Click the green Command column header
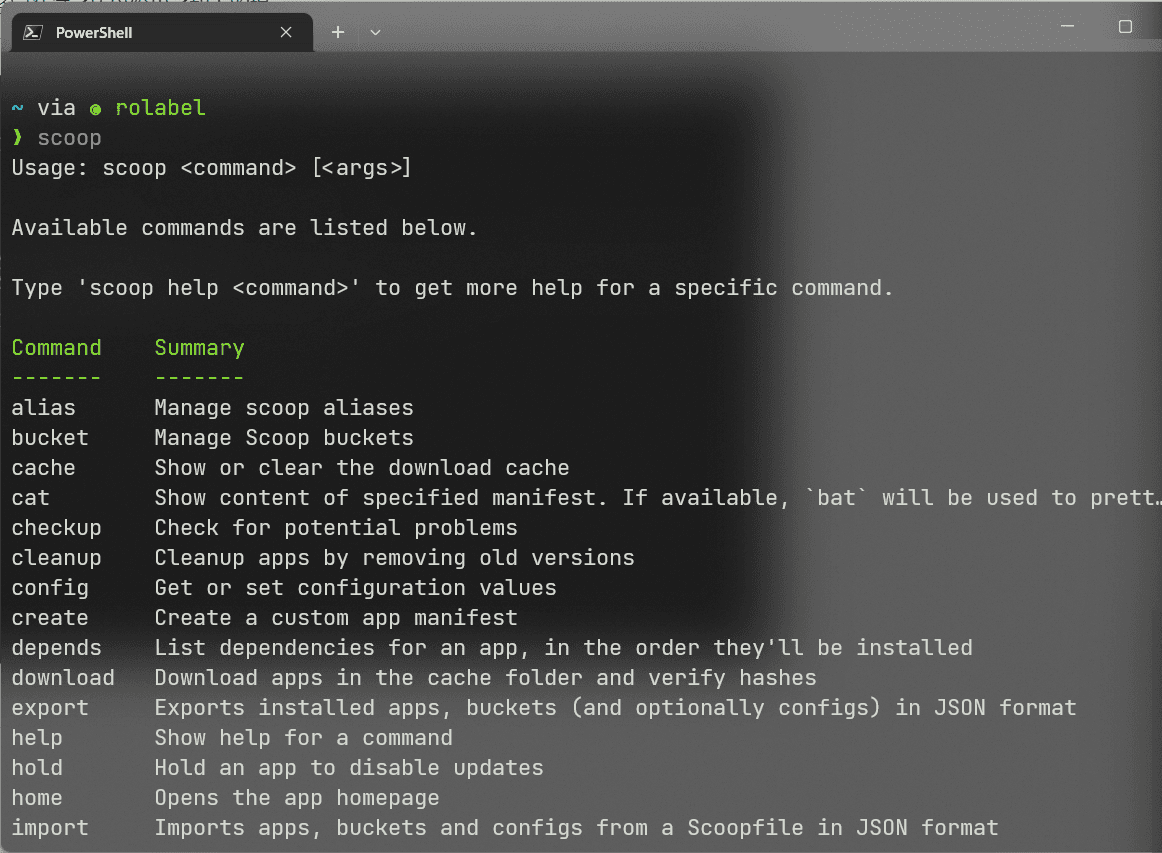The height and width of the screenshot is (853, 1162). [56, 348]
